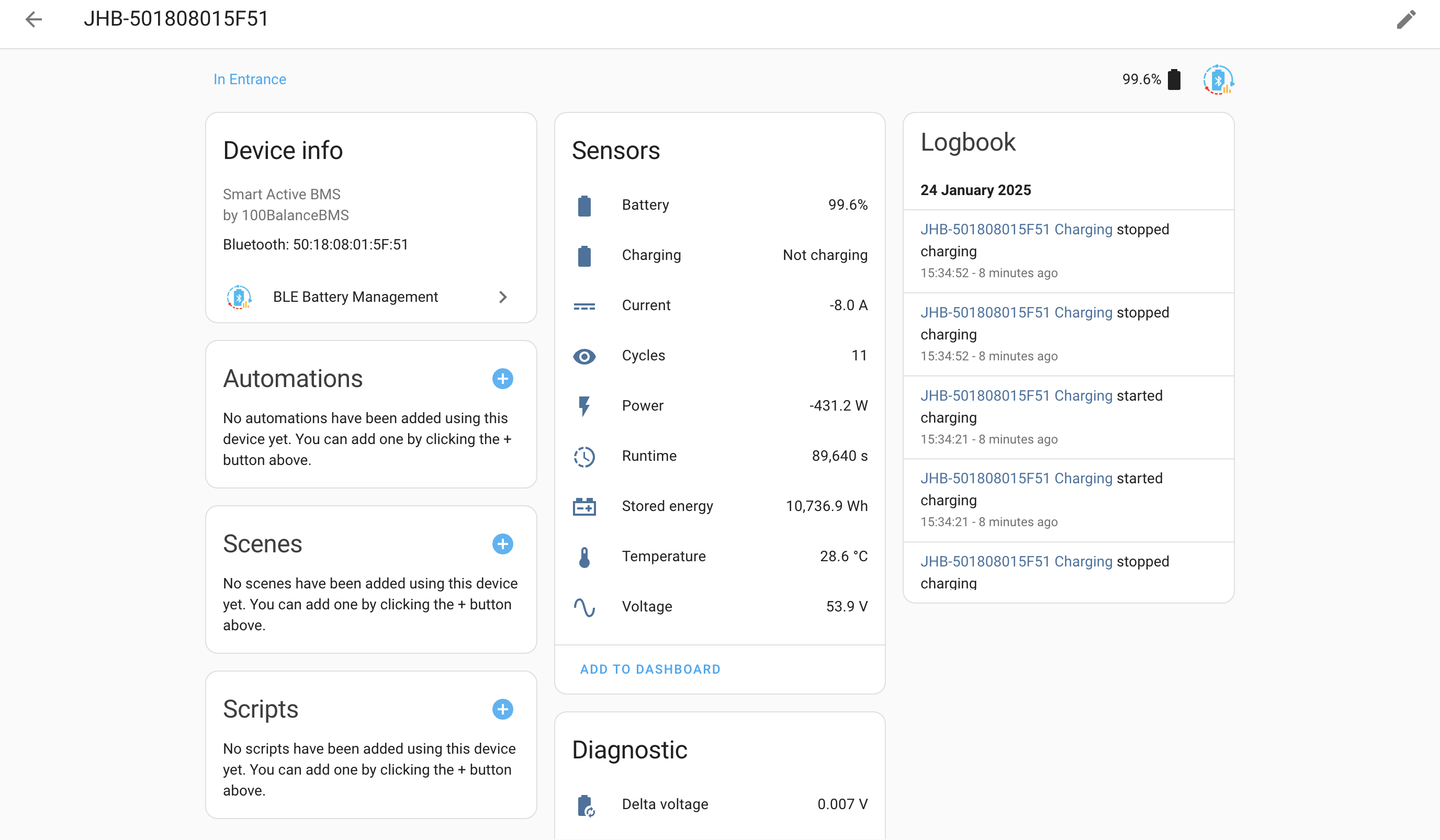This screenshot has width=1440, height=840.
Task: Add a new automation with the plus button
Action: coord(502,379)
